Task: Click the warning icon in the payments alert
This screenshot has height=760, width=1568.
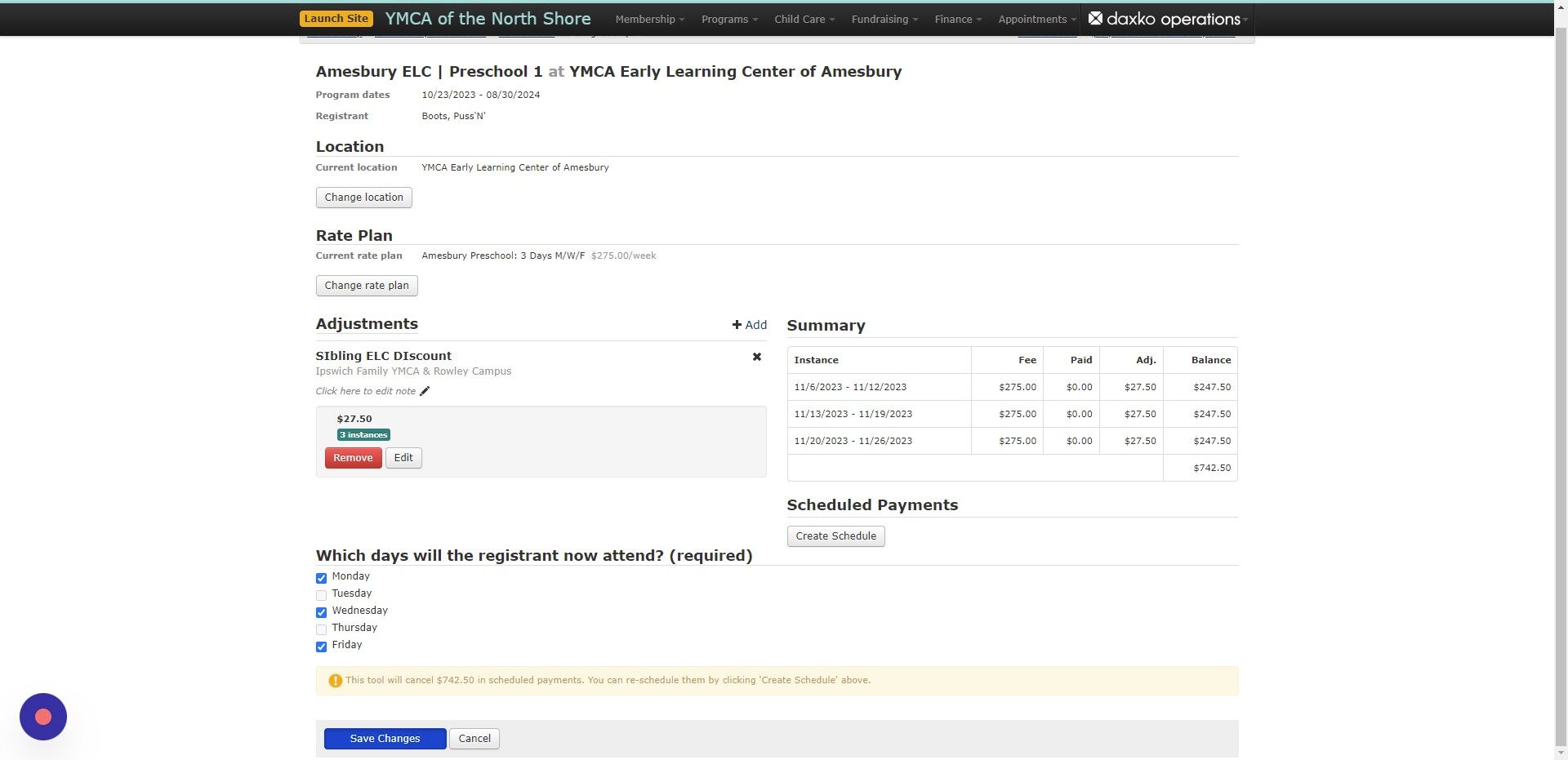Action: click(335, 680)
